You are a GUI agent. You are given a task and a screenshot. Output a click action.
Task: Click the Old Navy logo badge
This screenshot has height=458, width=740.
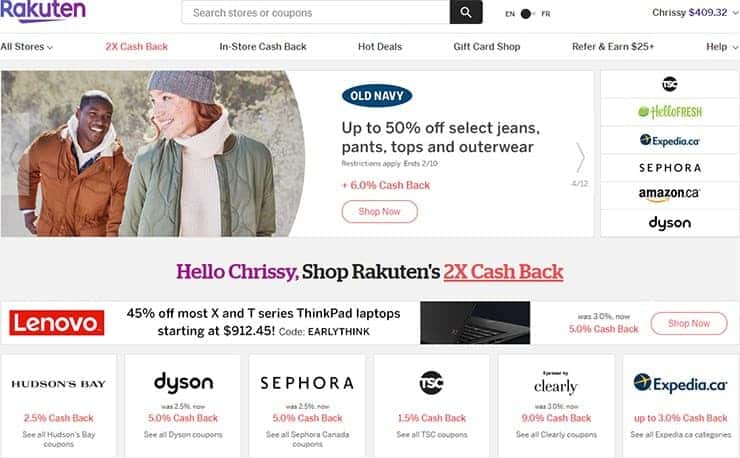click(377, 96)
